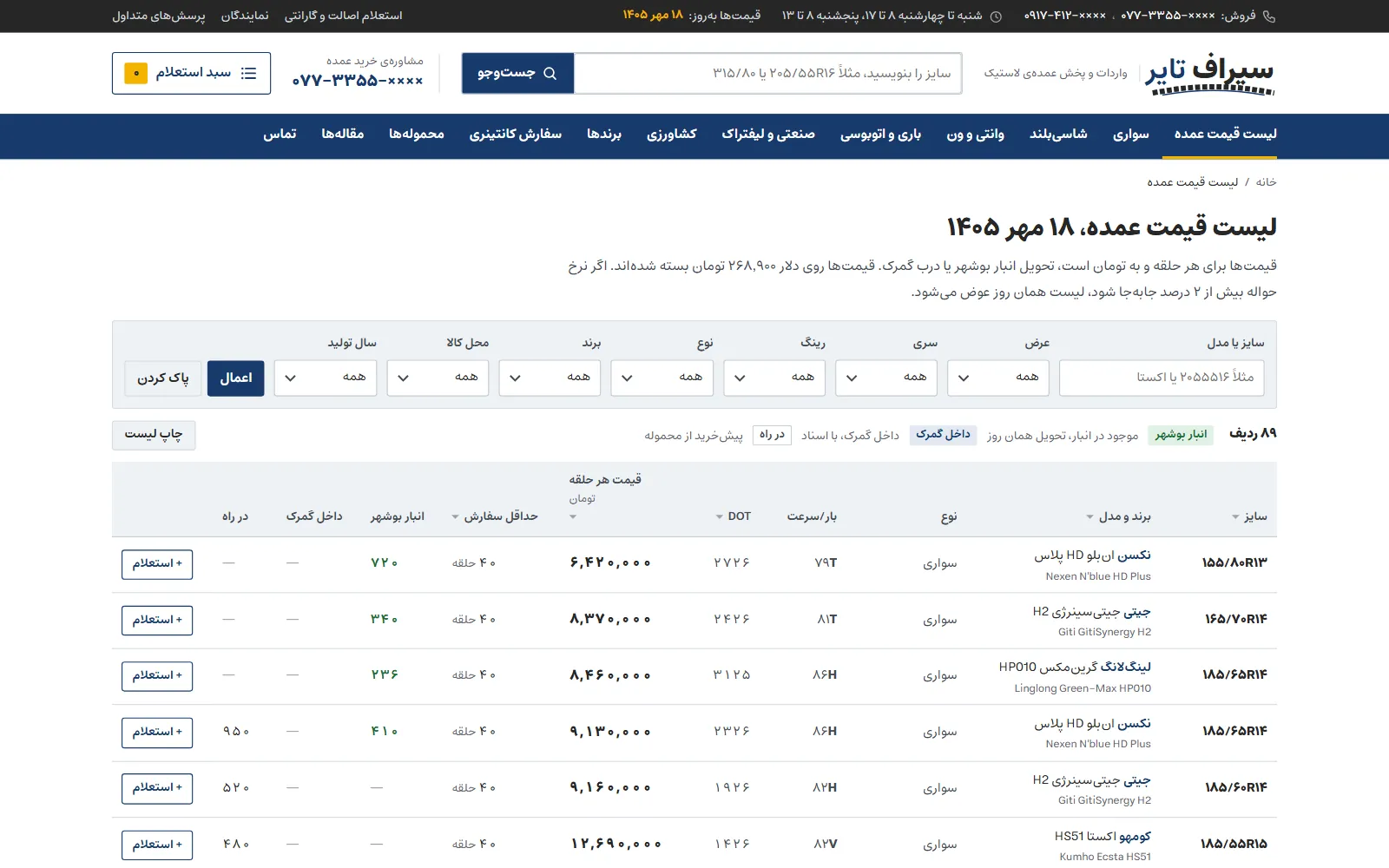
Task: Open the نوع filter dropdown
Action: 662,378
